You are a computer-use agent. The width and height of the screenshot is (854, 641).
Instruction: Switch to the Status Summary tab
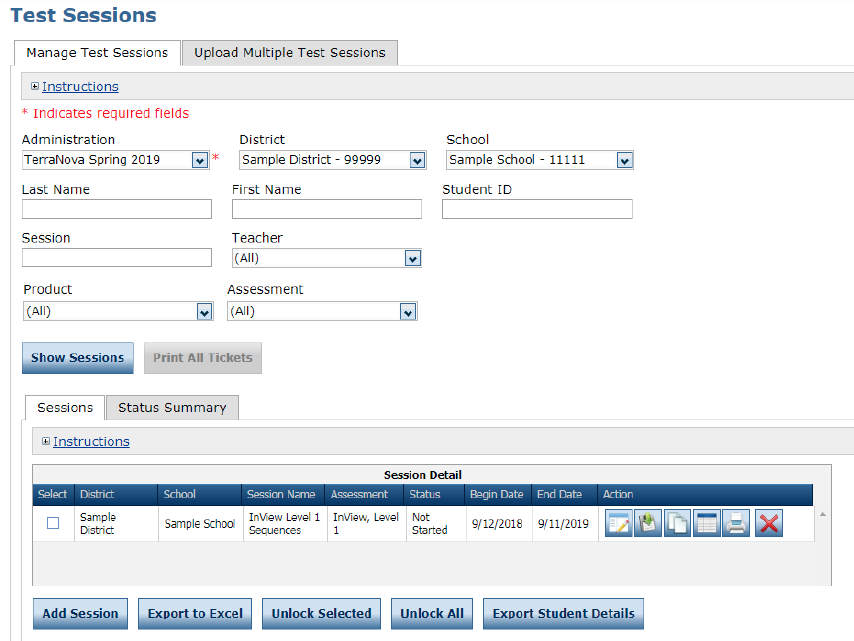[x=171, y=407]
